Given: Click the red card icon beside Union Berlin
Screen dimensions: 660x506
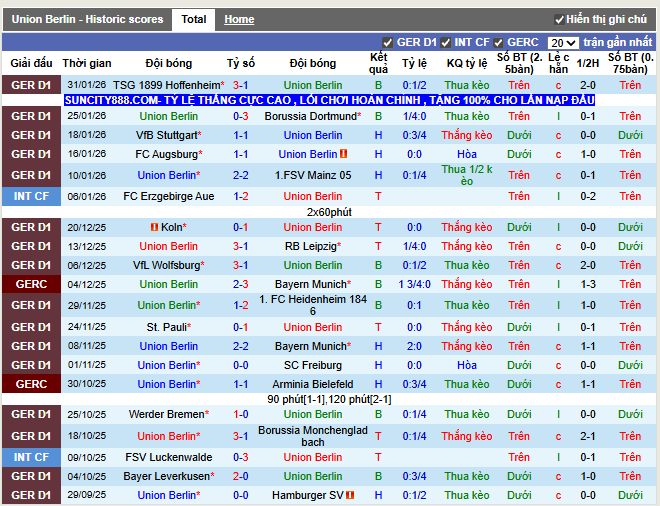Looking at the screenshot, I should coord(343,155).
